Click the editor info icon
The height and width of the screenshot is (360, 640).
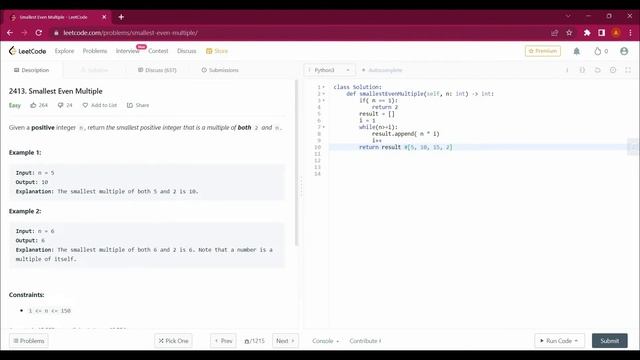tap(567, 70)
